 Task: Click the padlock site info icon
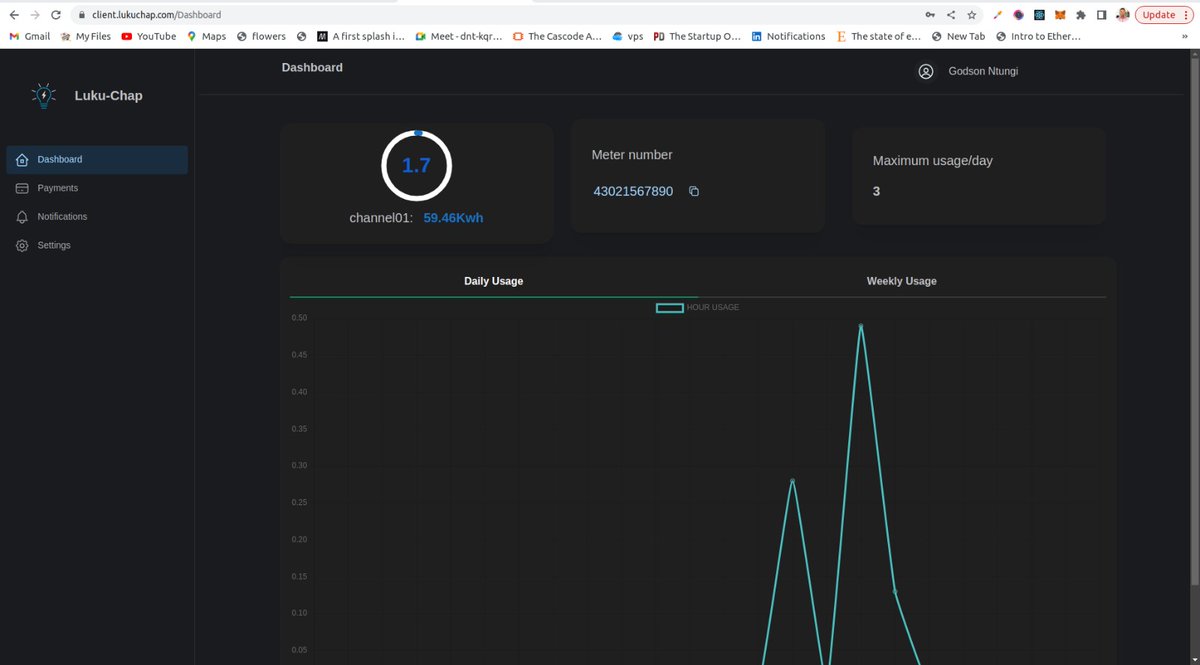point(83,15)
